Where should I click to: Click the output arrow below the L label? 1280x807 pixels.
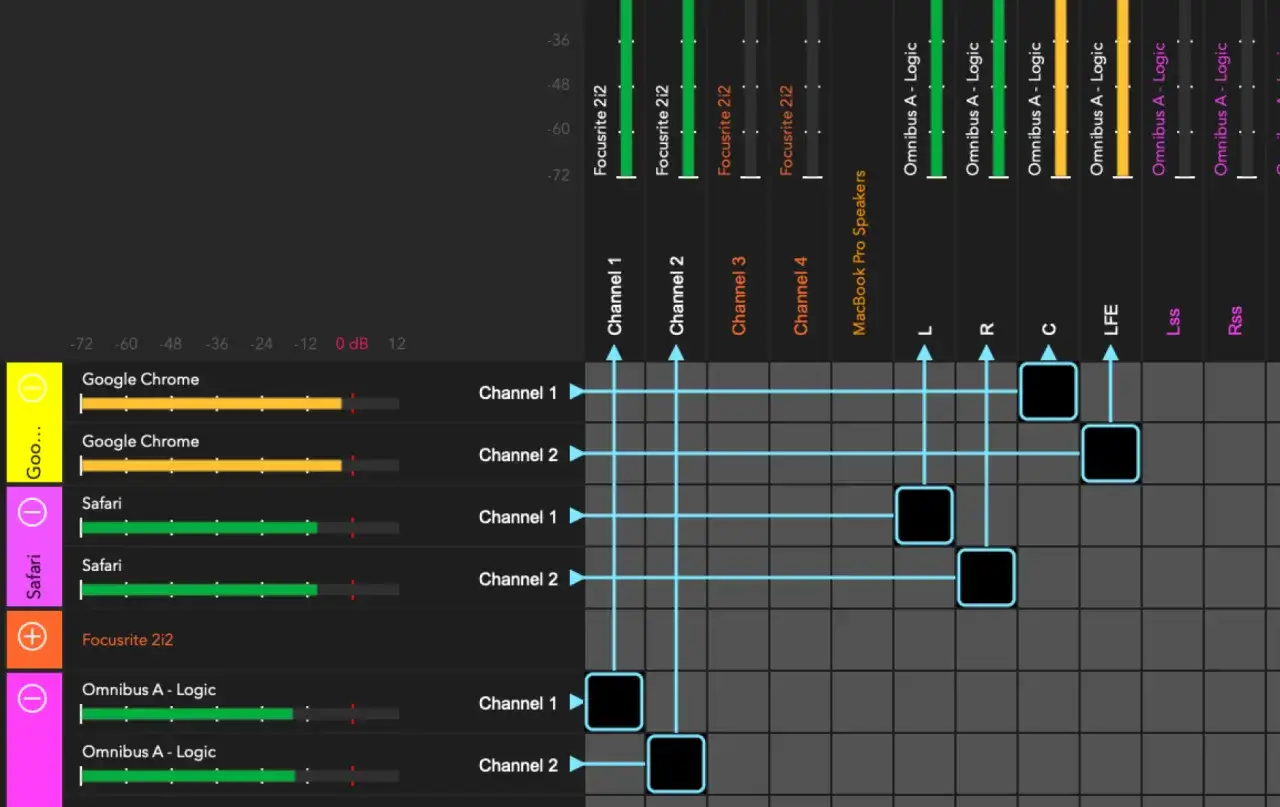(x=924, y=352)
